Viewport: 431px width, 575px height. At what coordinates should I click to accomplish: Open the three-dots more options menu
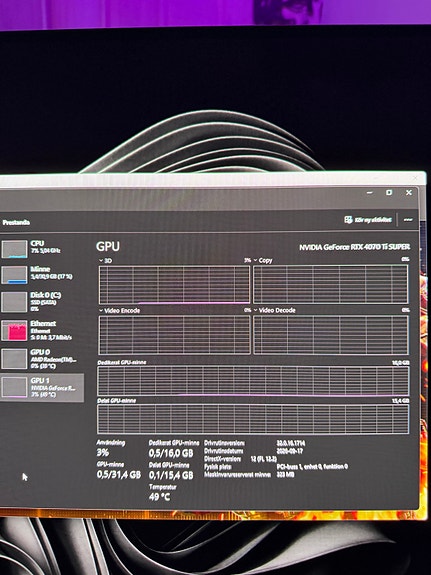[408, 220]
